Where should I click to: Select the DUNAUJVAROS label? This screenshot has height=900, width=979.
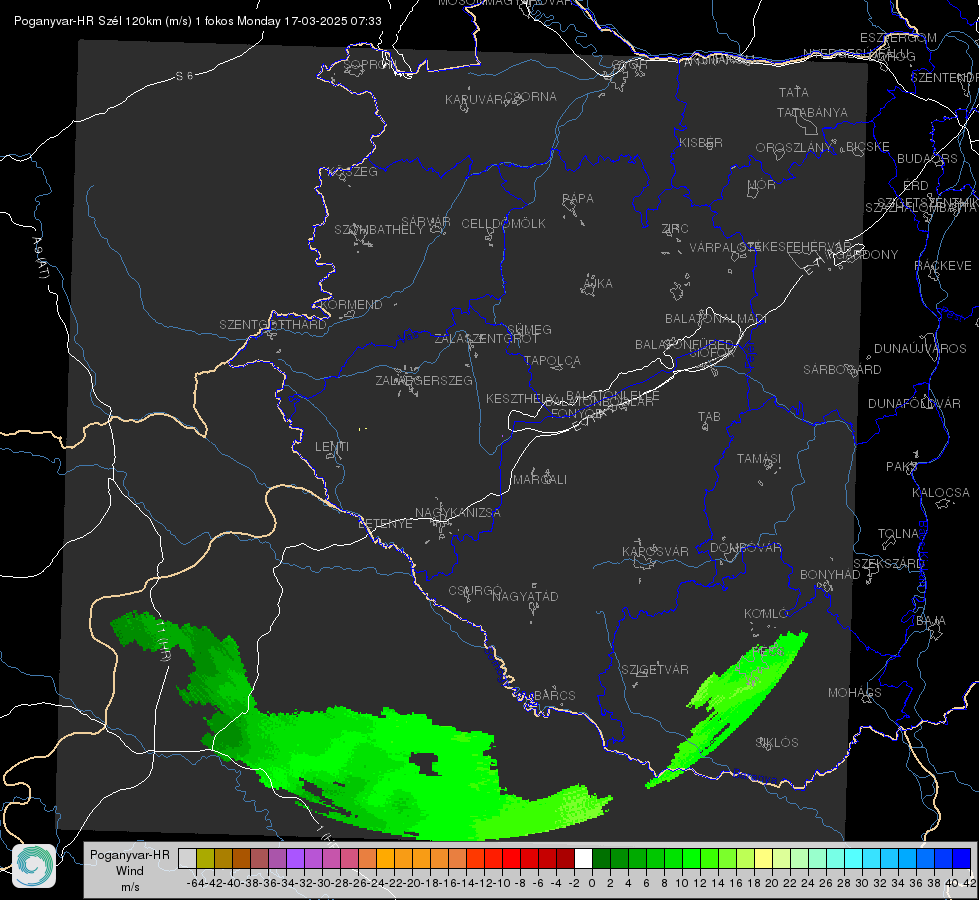click(x=920, y=349)
